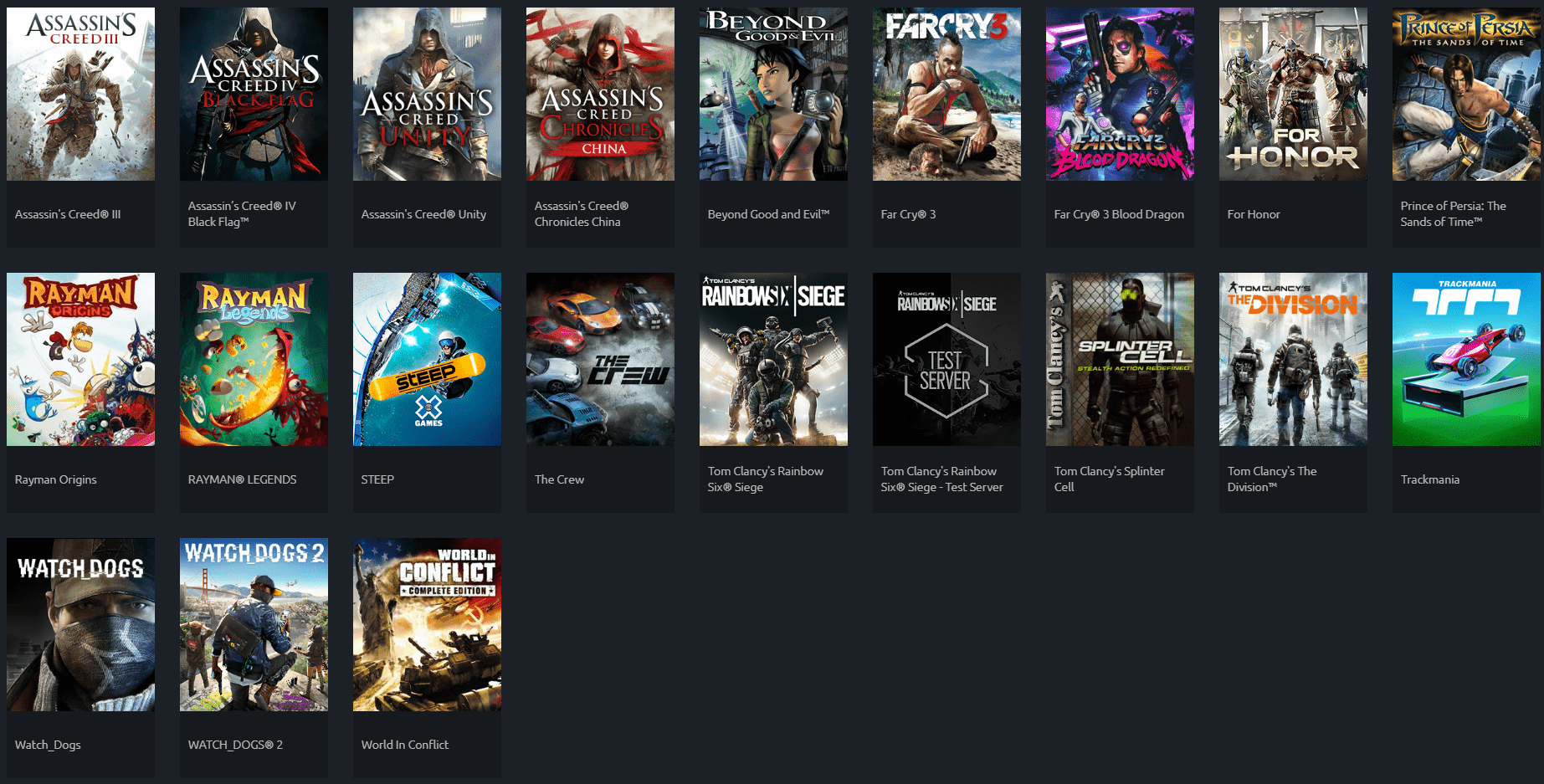Select the "Tom Clancy's The Division™" title
The width and height of the screenshot is (1544, 784).
1272,479
